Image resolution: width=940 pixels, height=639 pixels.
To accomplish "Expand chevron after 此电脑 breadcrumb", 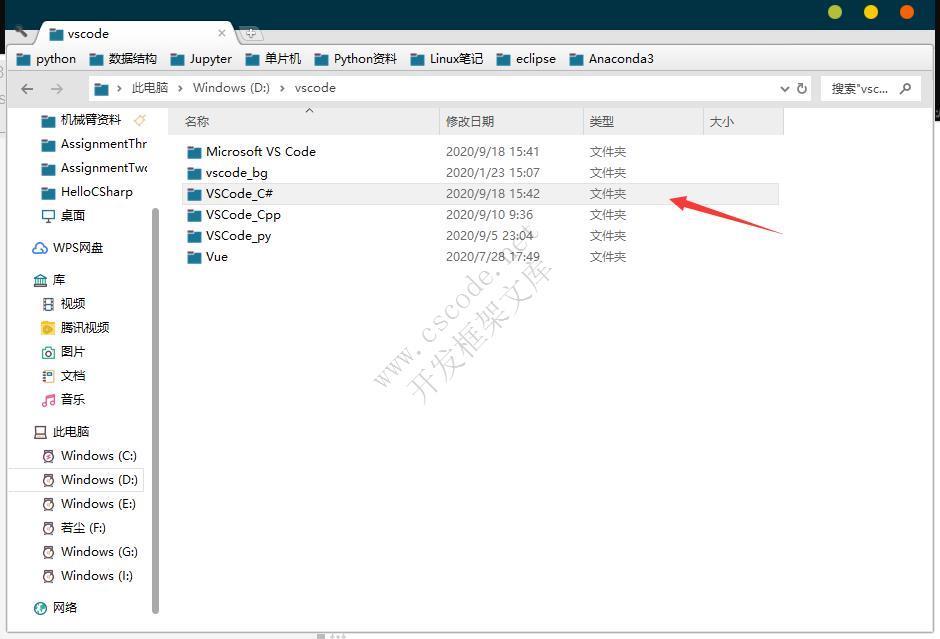I will (x=180, y=89).
